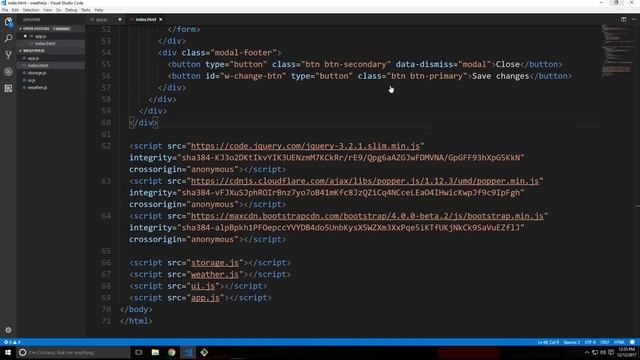Image resolution: width=640 pixels, height=360 pixels.
Task: Open the editor More Actions ellipsis
Action: coord(634,19)
